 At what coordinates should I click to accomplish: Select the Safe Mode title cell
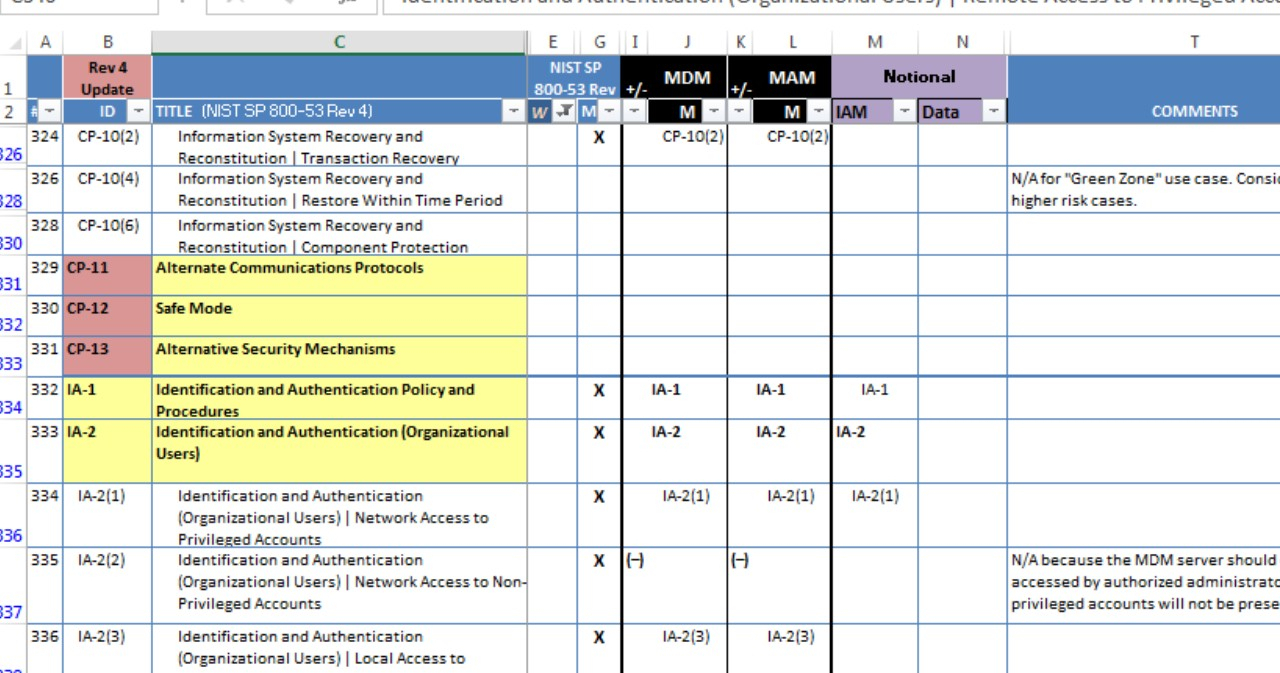339,316
